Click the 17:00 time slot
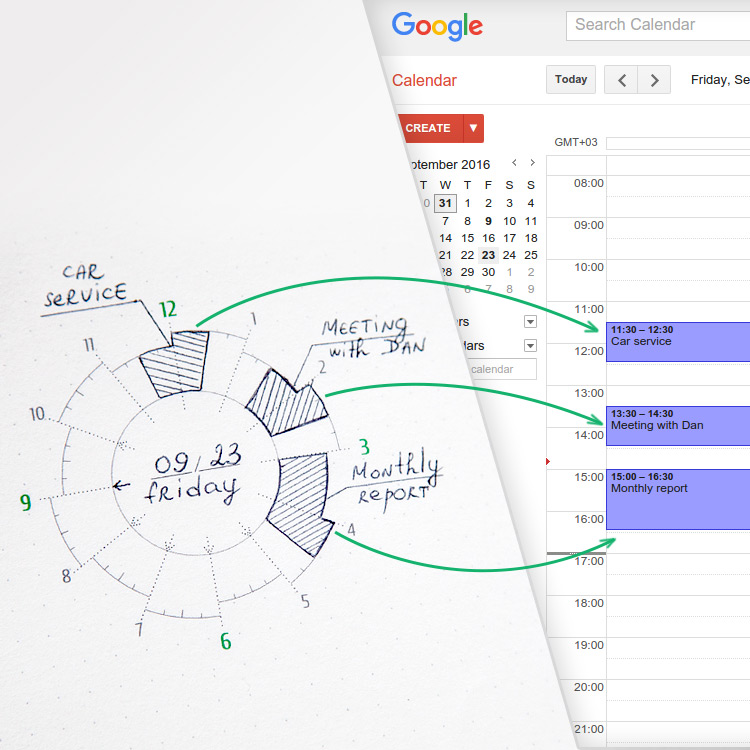This screenshot has height=750, width=750. (x=678, y=574)
